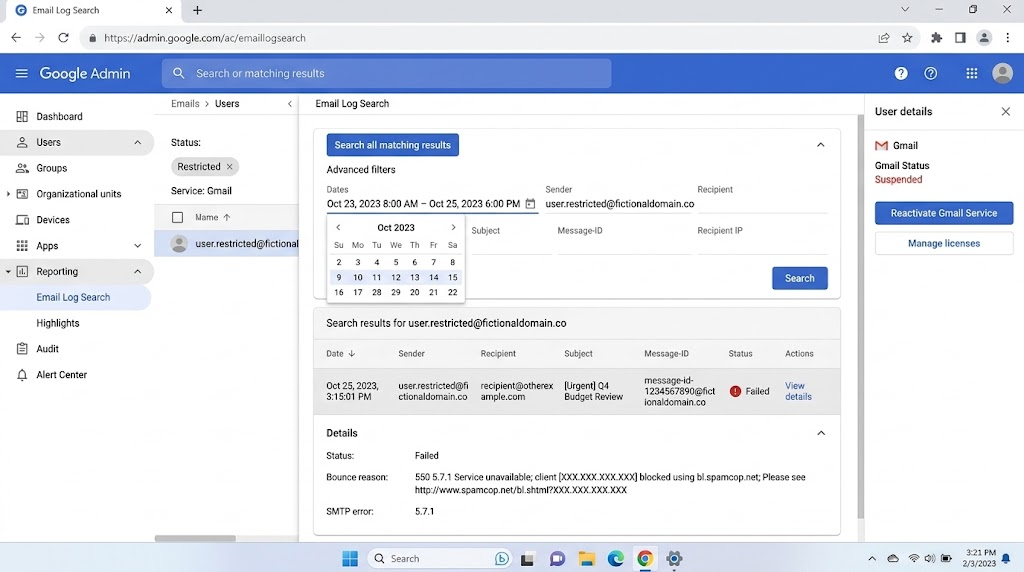This screenshot has width=1024, height=572.
Task: Click Reactivate Gmail Service
Action: (x=944, y=213)
